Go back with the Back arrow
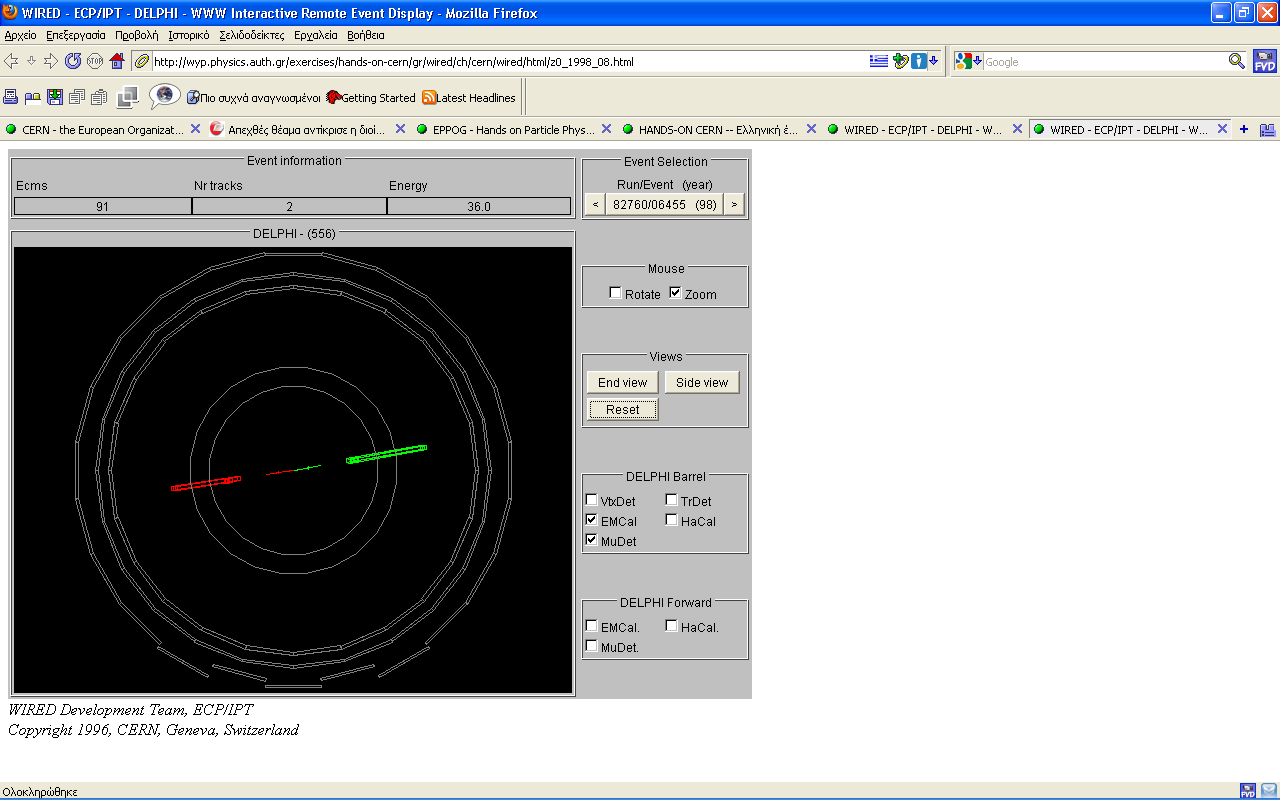Image resolution: width=1280 pixels, height=800 pixels. pyautogui.click(x=11, y=61)
